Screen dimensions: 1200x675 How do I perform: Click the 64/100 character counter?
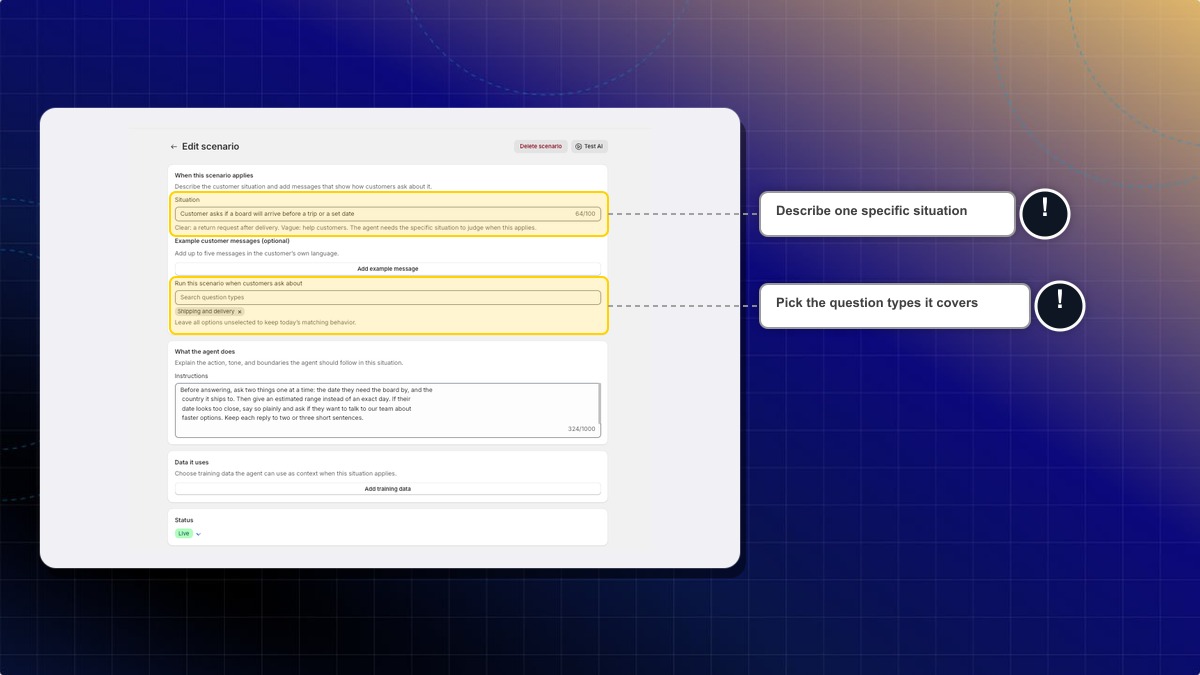click(x=585, y=214)
